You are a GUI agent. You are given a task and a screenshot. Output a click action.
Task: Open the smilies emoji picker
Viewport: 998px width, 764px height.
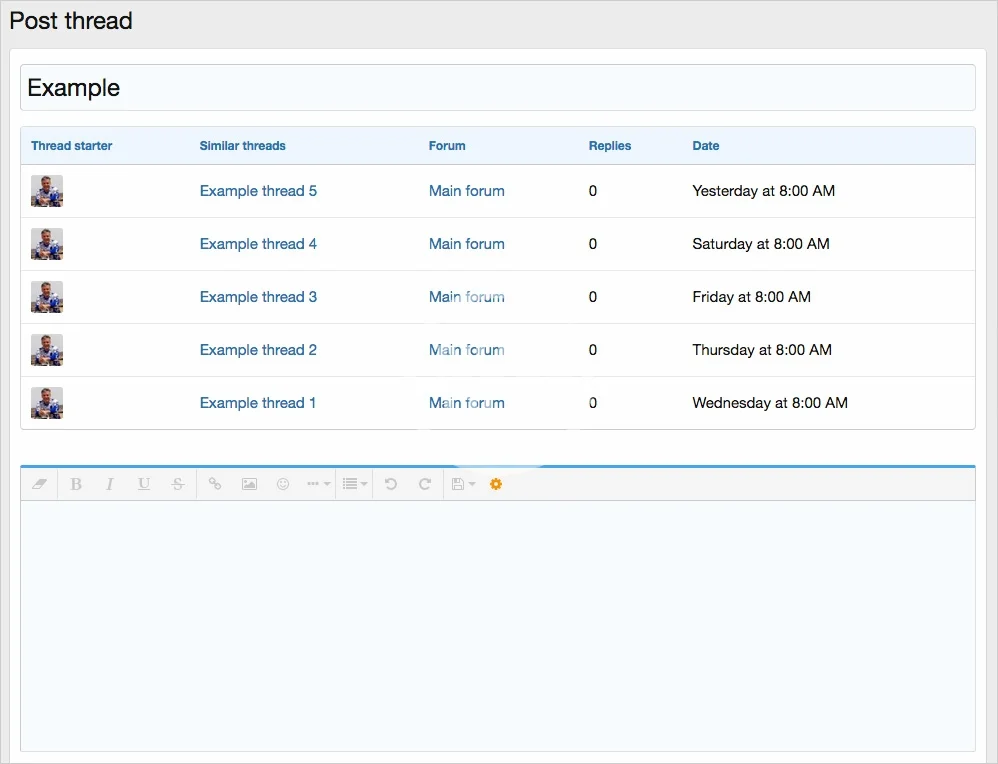click(283, 484)
